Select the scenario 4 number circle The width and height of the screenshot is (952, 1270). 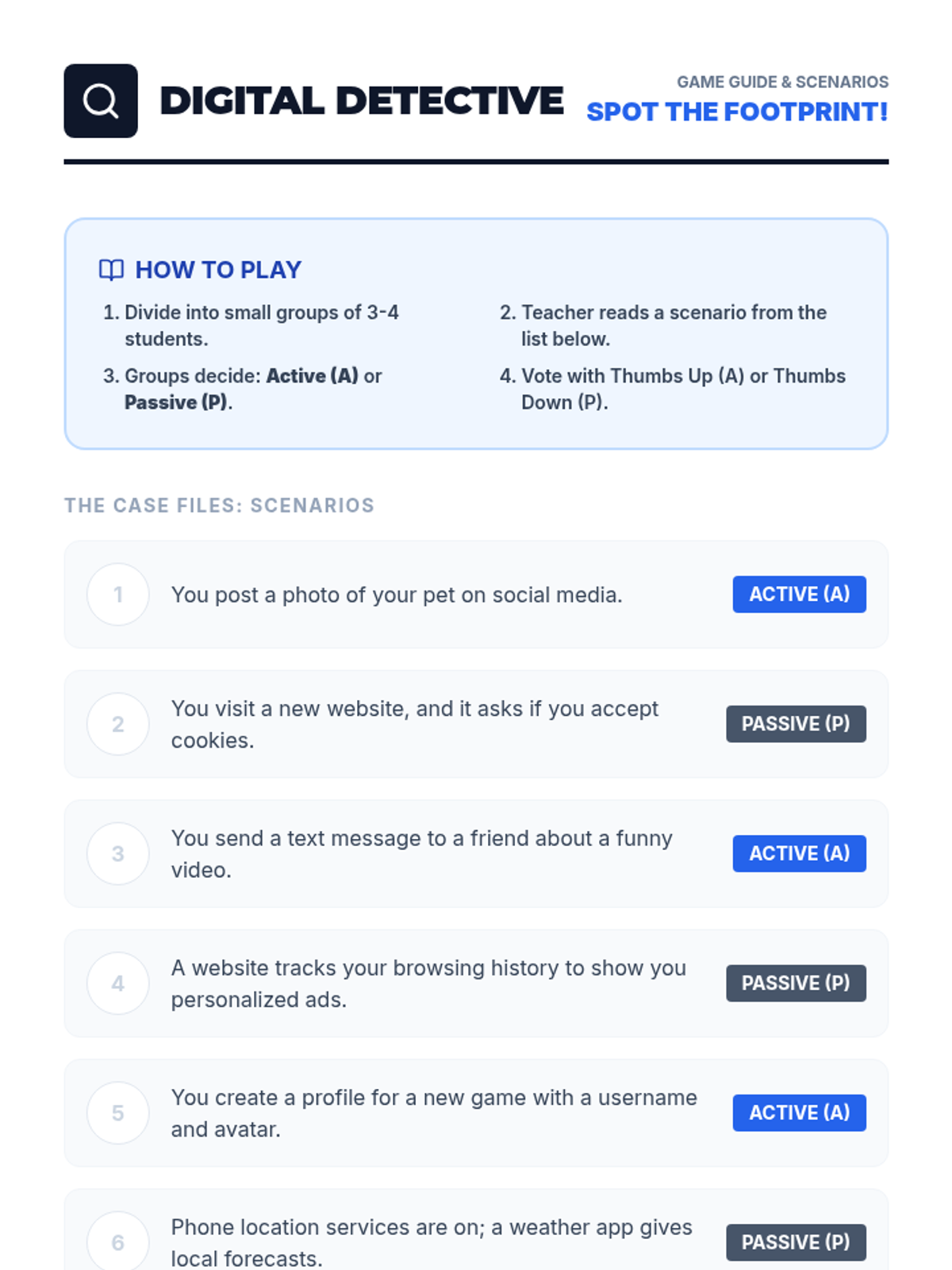pos(118,983)
